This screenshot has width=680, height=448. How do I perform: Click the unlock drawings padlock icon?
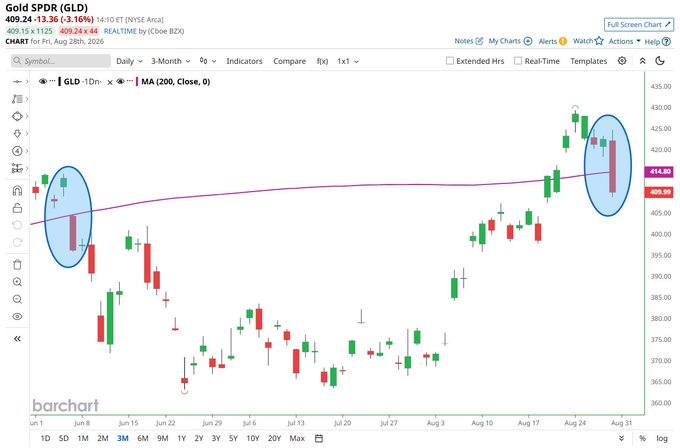click(17, 208)
